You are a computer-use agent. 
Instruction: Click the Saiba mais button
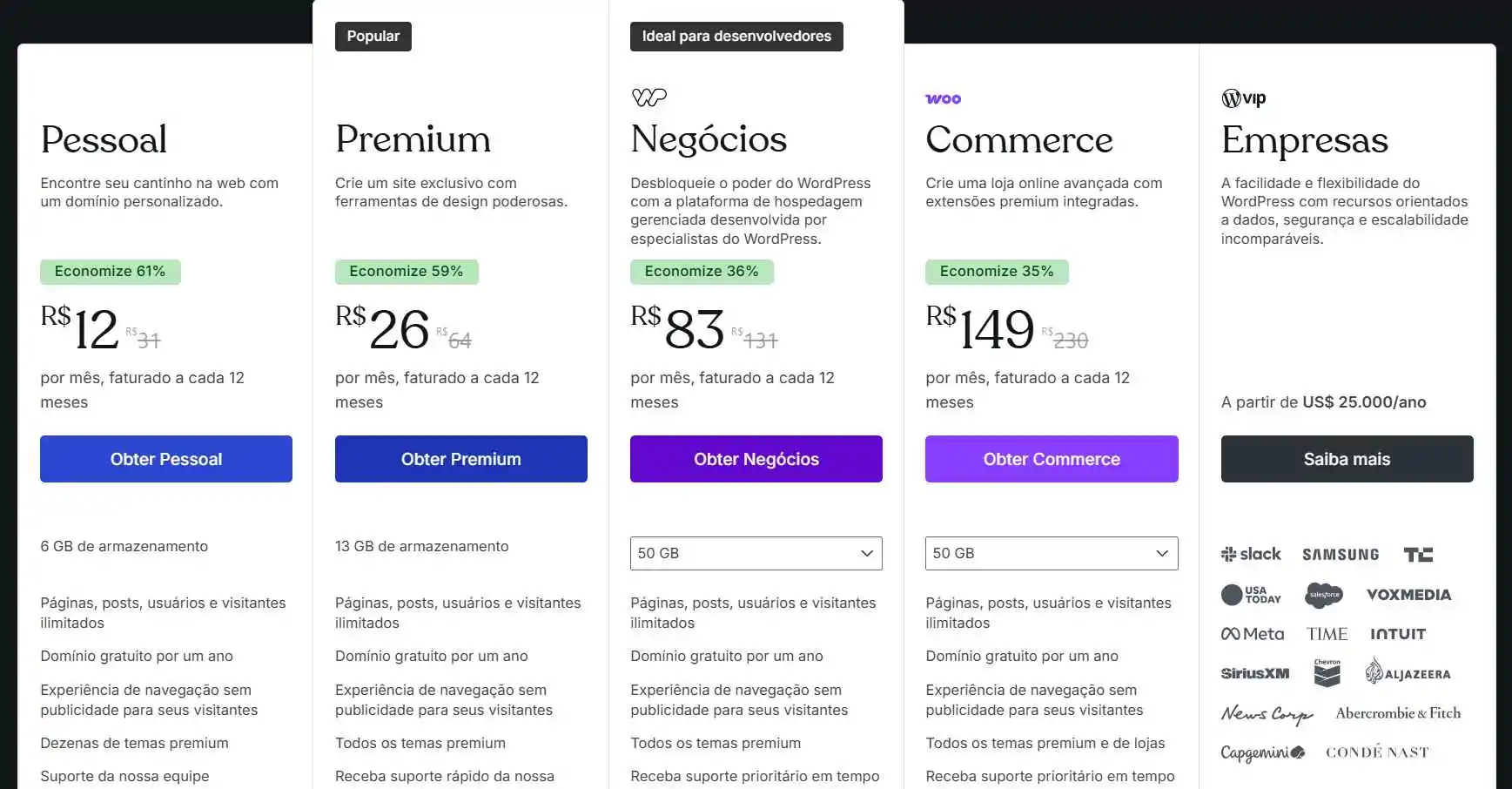click(x=1347, y=459)
